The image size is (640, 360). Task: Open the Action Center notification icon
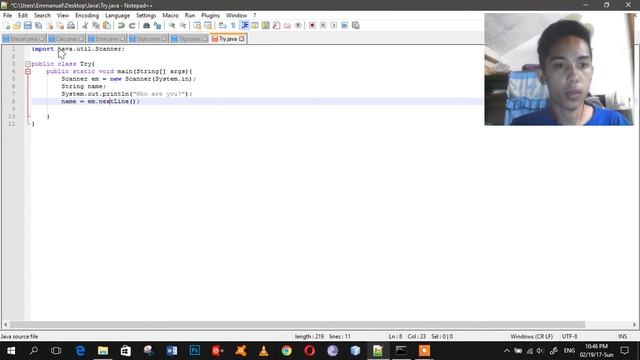pyautogui.click(x=624, y=351)
